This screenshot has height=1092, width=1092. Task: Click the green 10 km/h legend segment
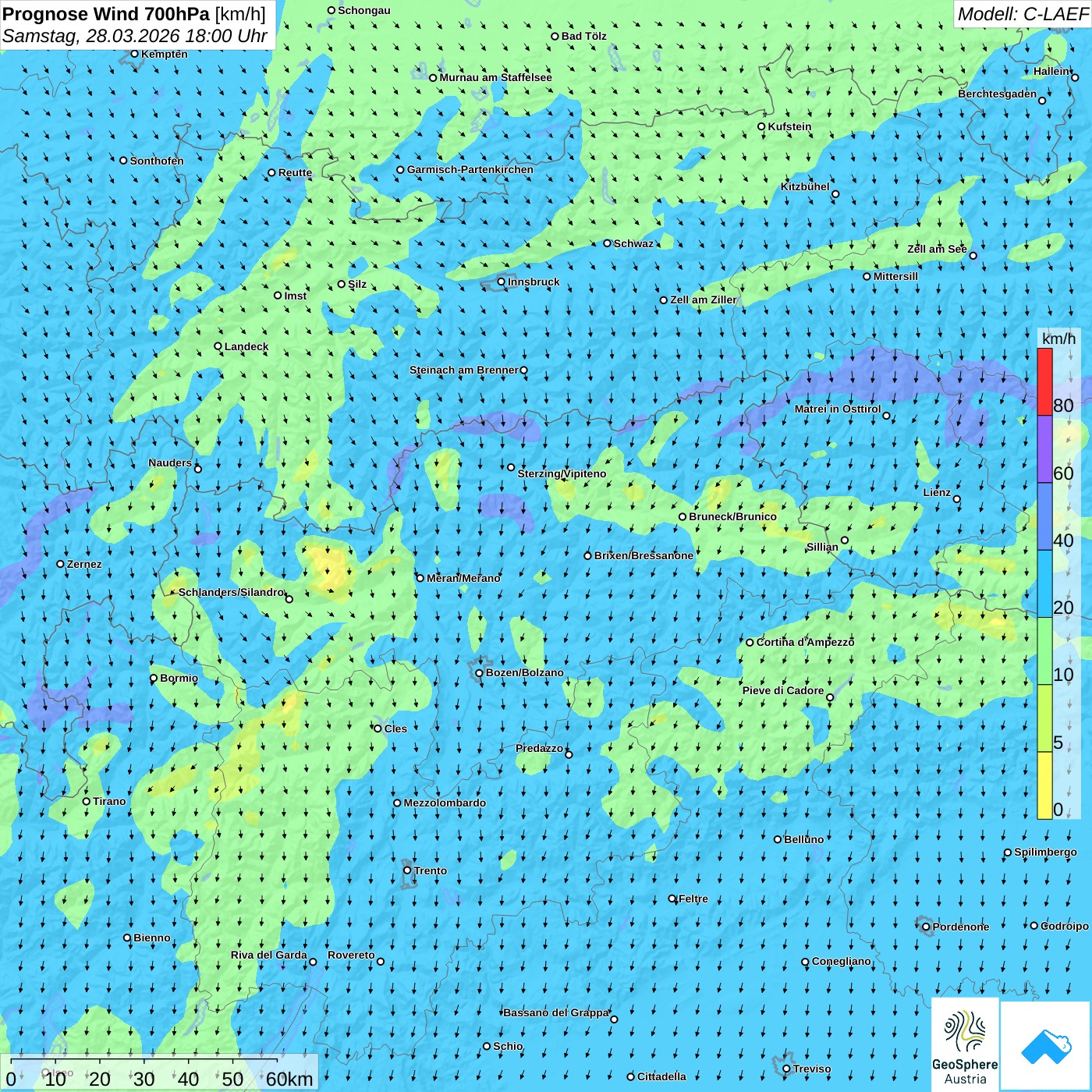1044,651
